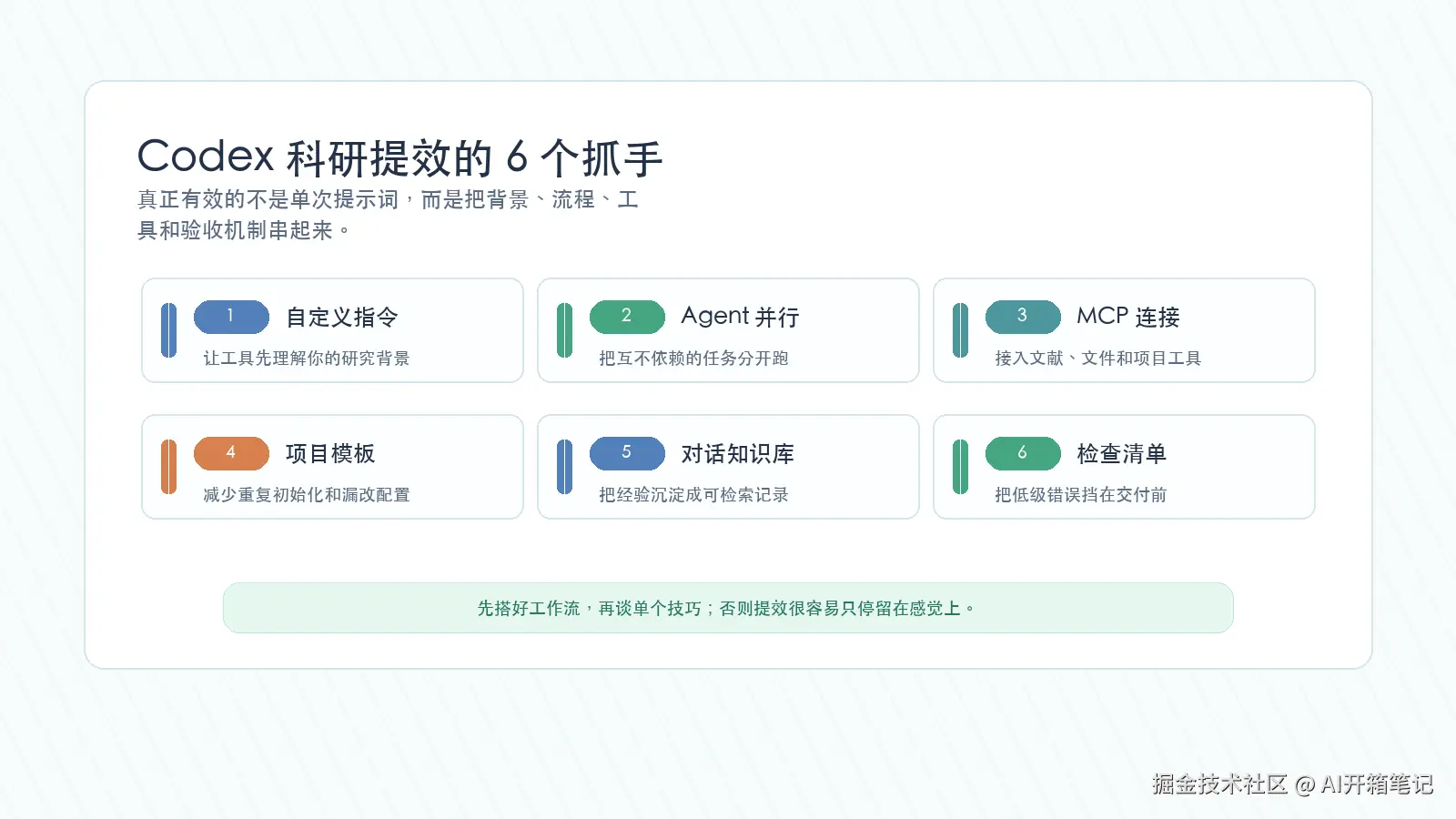Click the teal number 3 badge
1456x819 pixels.
click(1023, 317)
